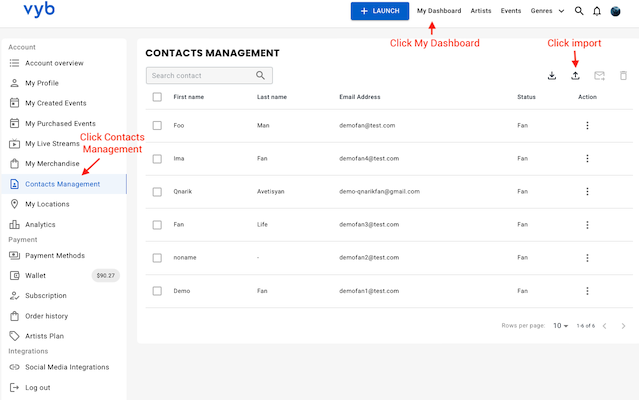
Task: Open action menu for Foo Man row
Action: [587, 125]
